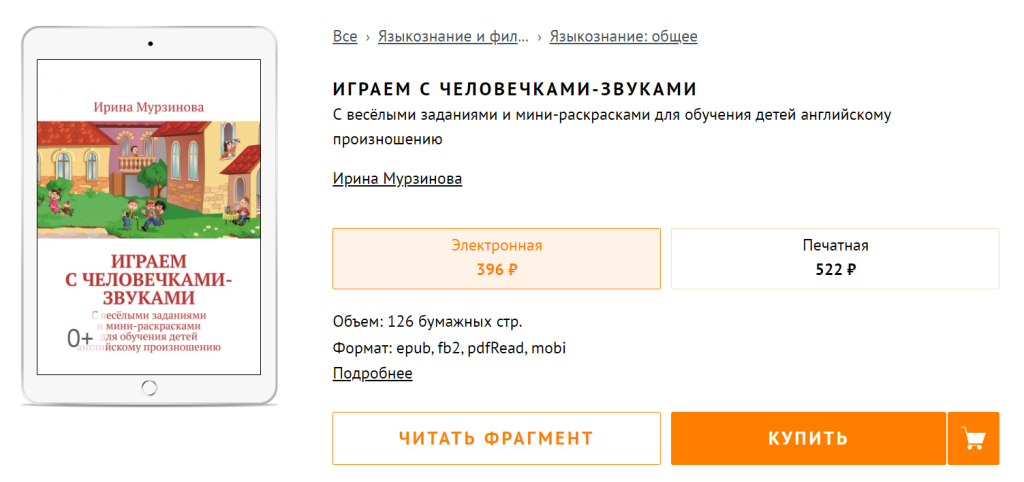Image resolution: width=1024 pixels, height=482 pixels.
Task: Click the book cover illustration
Action: (149, 179)
